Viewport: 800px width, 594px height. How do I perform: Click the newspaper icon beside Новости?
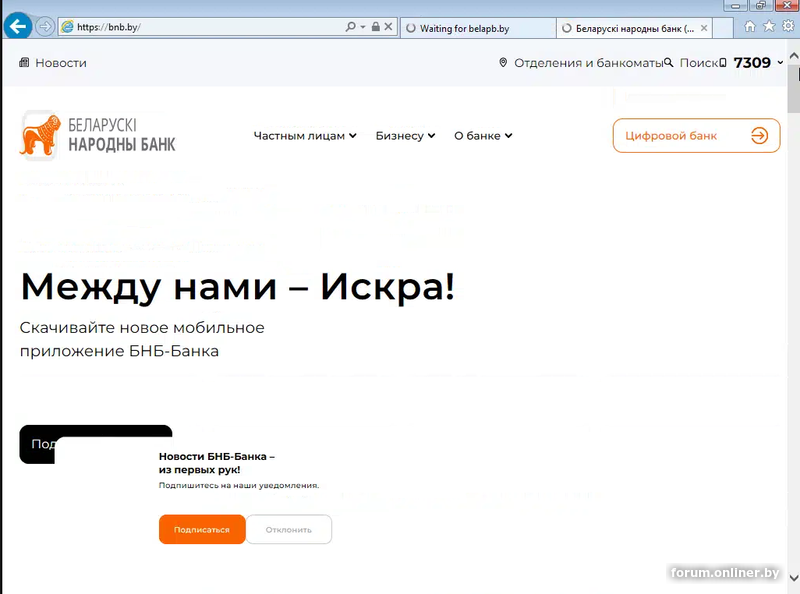(x=24, y=63)
